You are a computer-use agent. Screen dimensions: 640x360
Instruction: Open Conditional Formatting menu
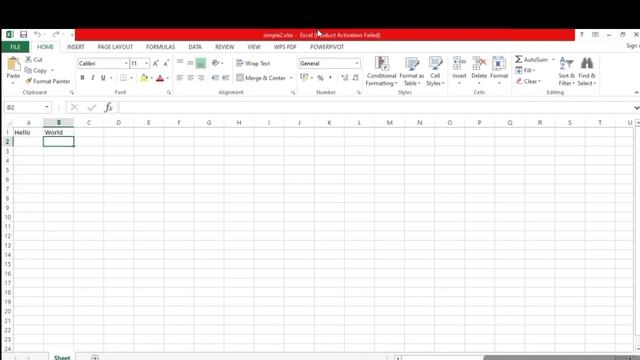click(381, 71)
